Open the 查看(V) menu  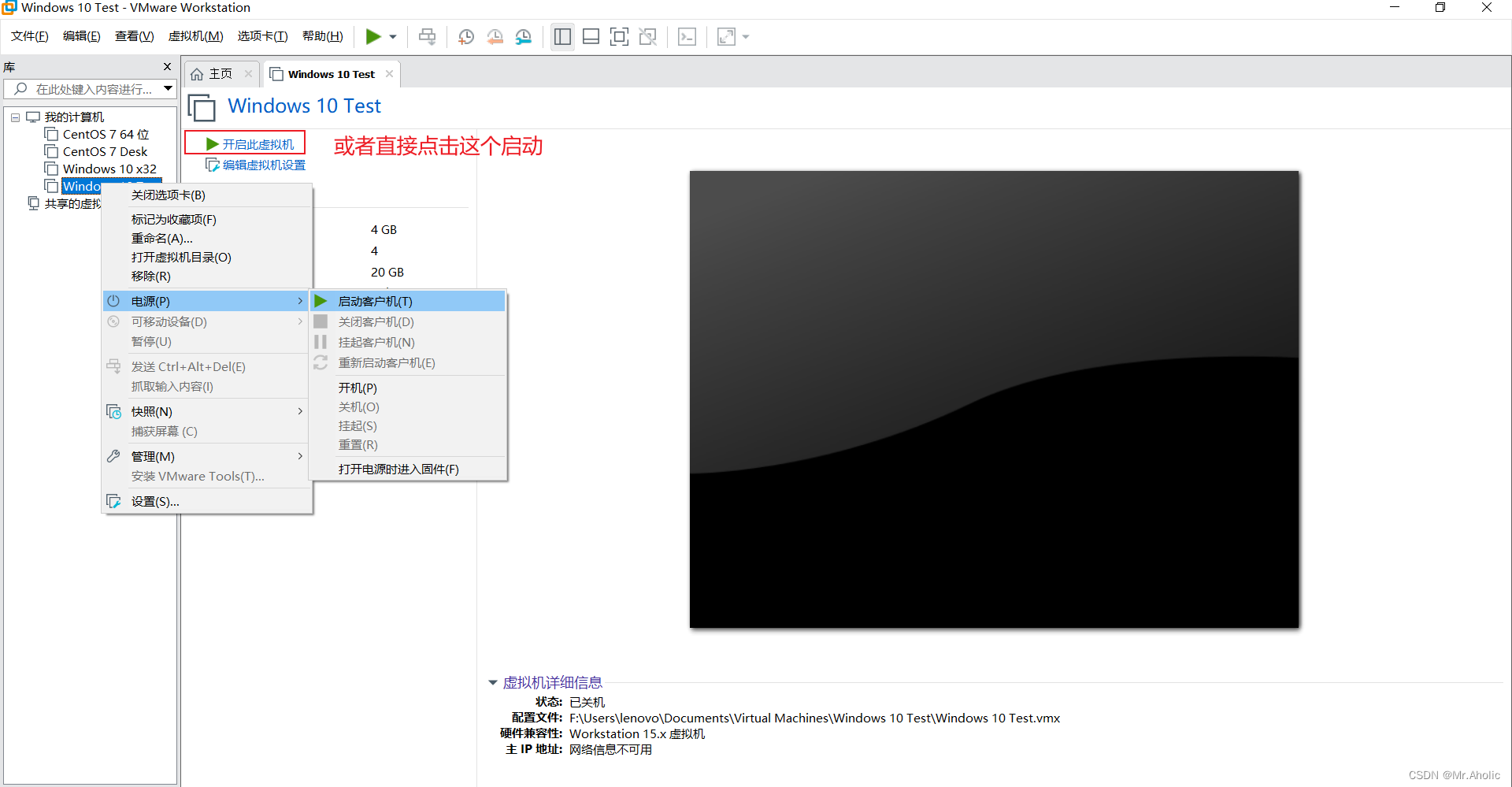134,36
